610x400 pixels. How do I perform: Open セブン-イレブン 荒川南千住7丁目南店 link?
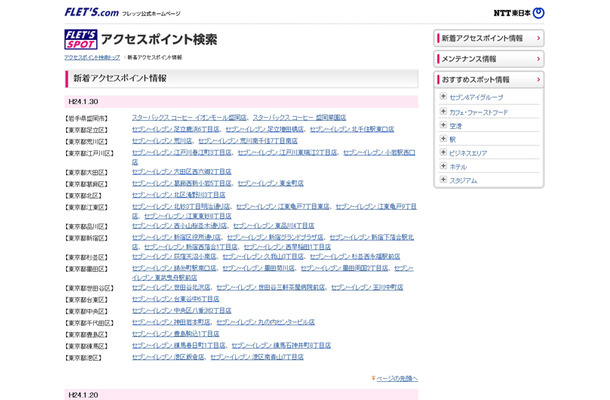click(x=248, y=141)
